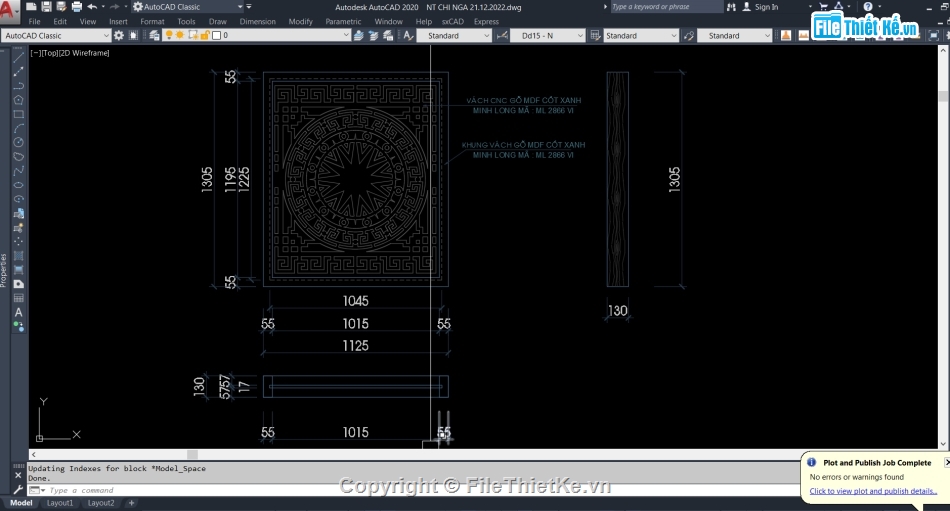Open Workspace Settings gear icon
This screenshot has height=511, width=950.
coord(119,35)
